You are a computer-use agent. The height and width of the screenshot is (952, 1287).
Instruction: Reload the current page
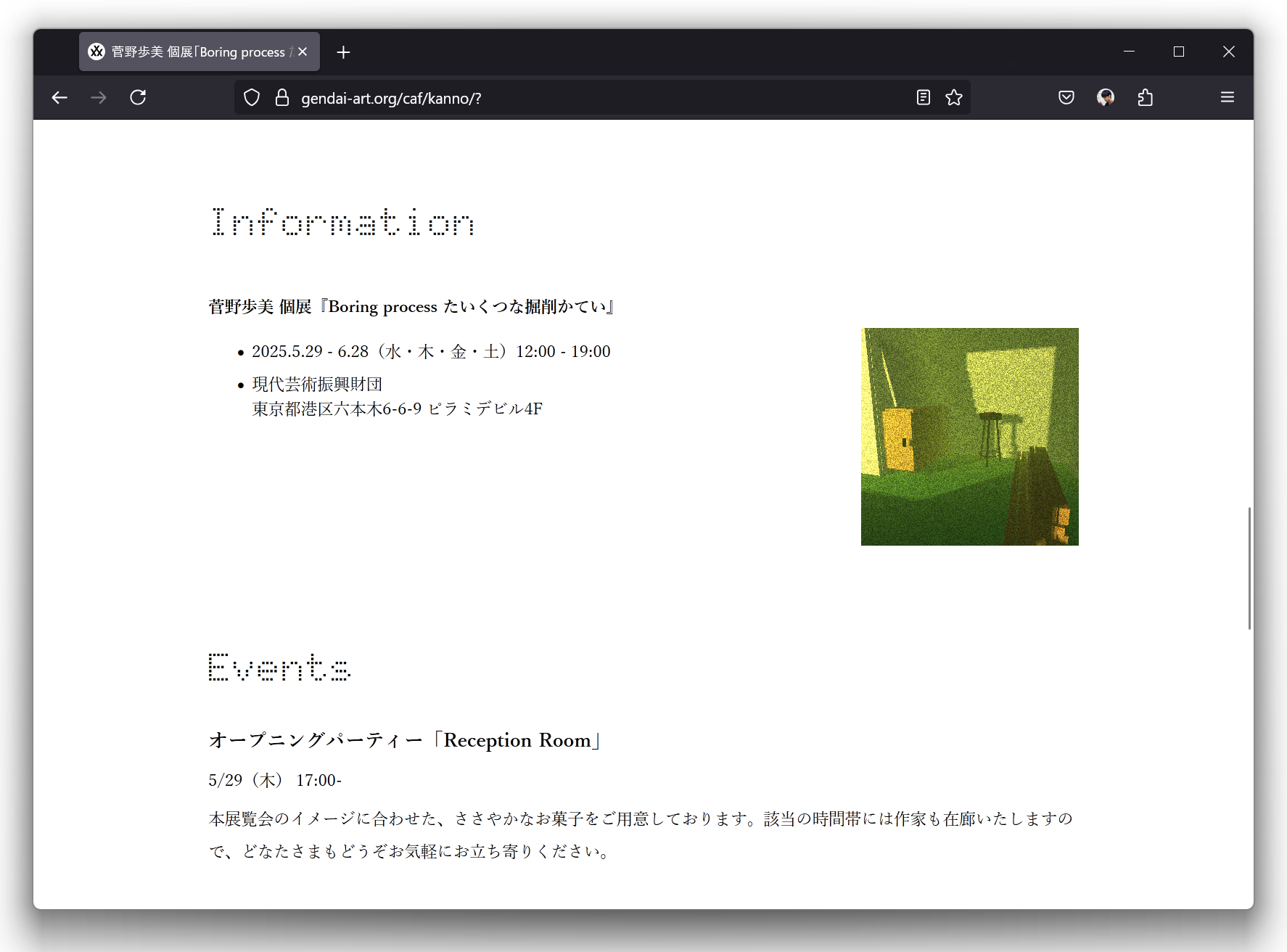pos(138,97)
